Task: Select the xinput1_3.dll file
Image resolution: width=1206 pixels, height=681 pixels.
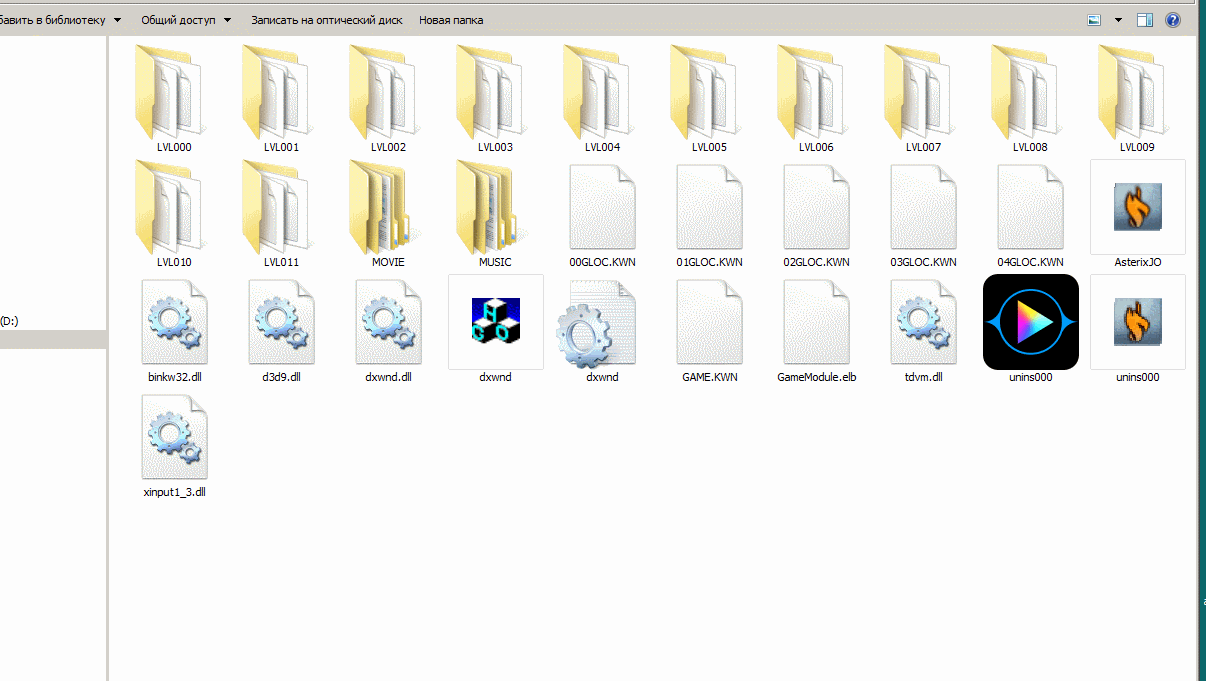Action: (x=174, y=445)
